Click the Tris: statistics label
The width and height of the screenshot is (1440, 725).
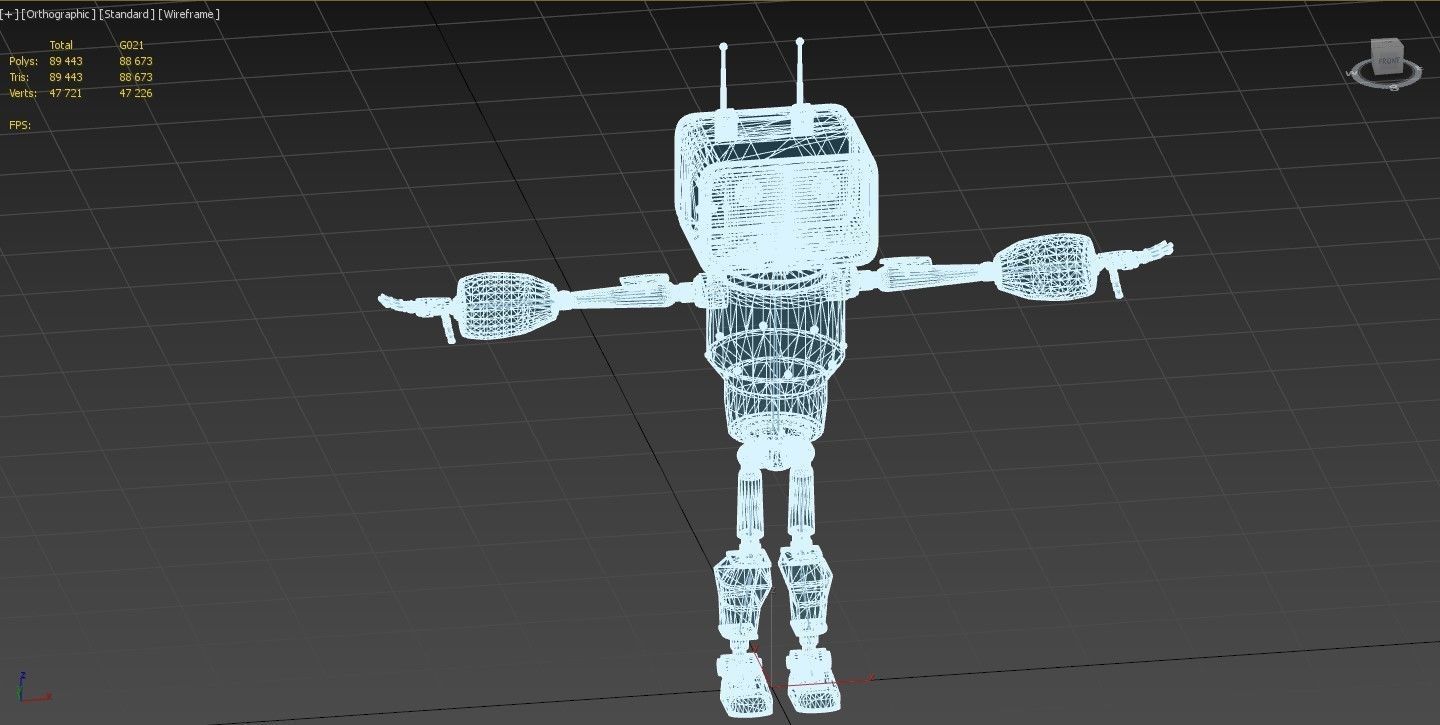(19, 77)
